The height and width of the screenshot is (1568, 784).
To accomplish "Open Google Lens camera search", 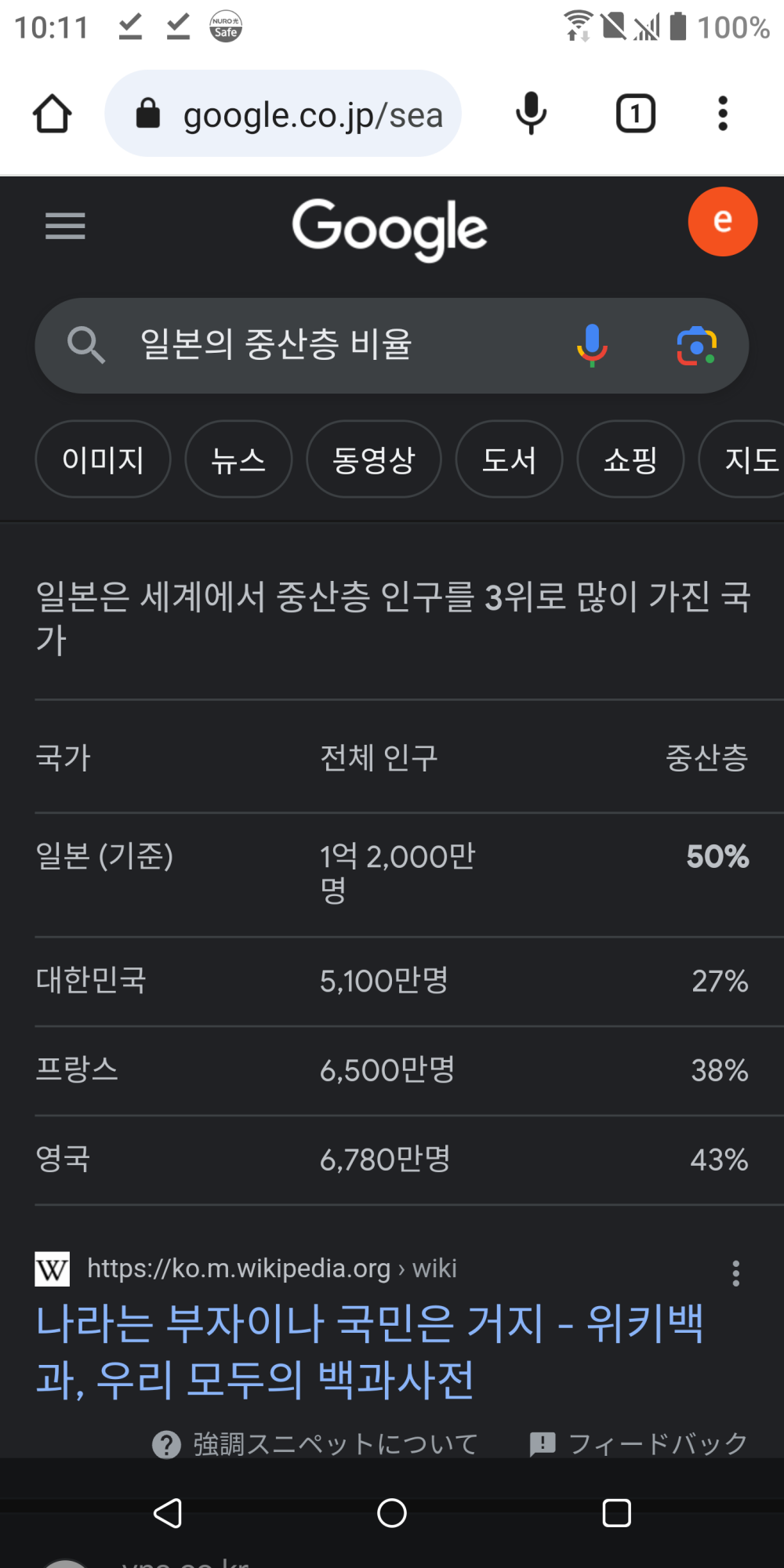I will [696, 346].
